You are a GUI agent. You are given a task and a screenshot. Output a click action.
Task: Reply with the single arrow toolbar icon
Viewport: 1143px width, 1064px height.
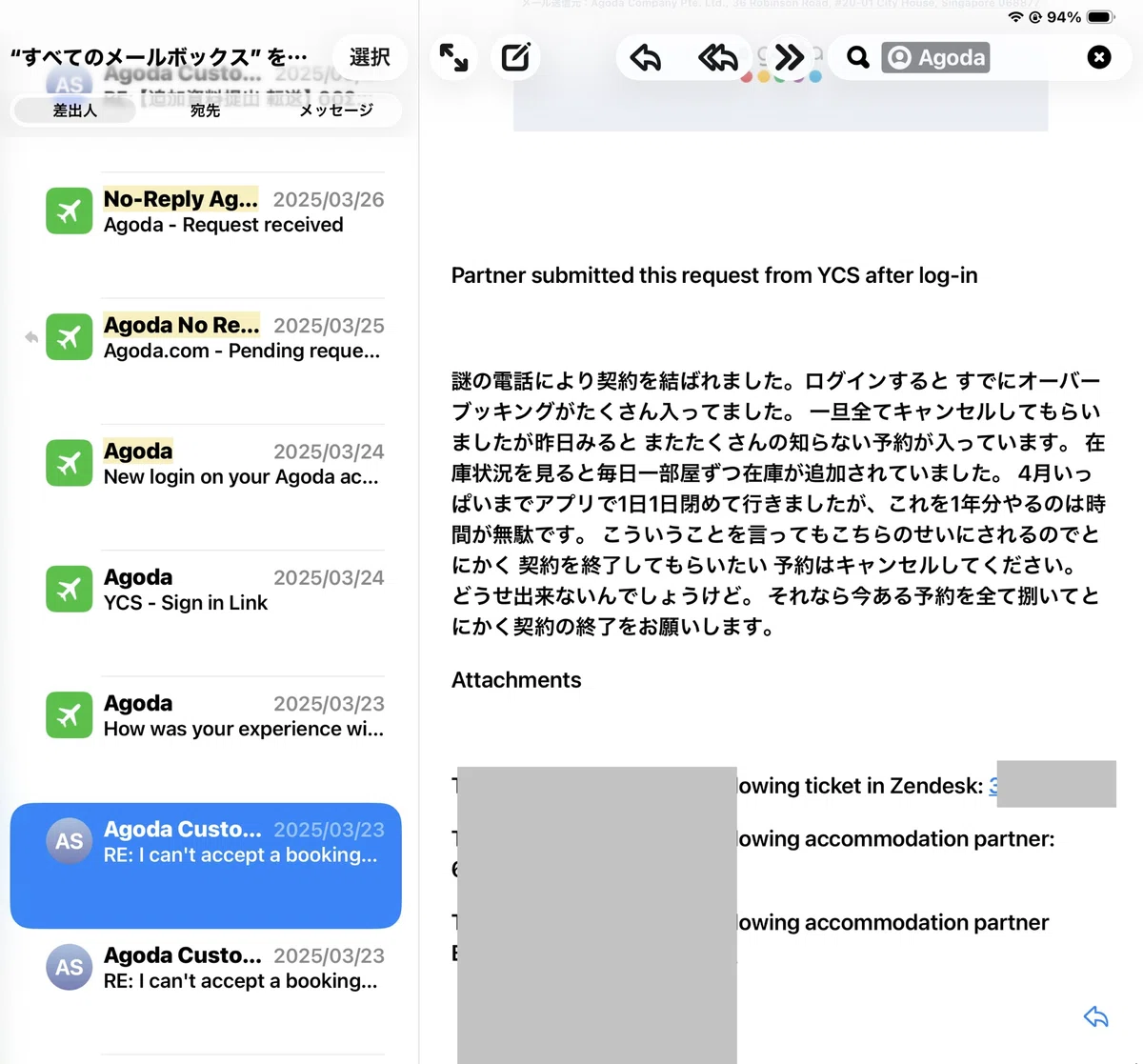pyautogui.click(x=646, y=58)
